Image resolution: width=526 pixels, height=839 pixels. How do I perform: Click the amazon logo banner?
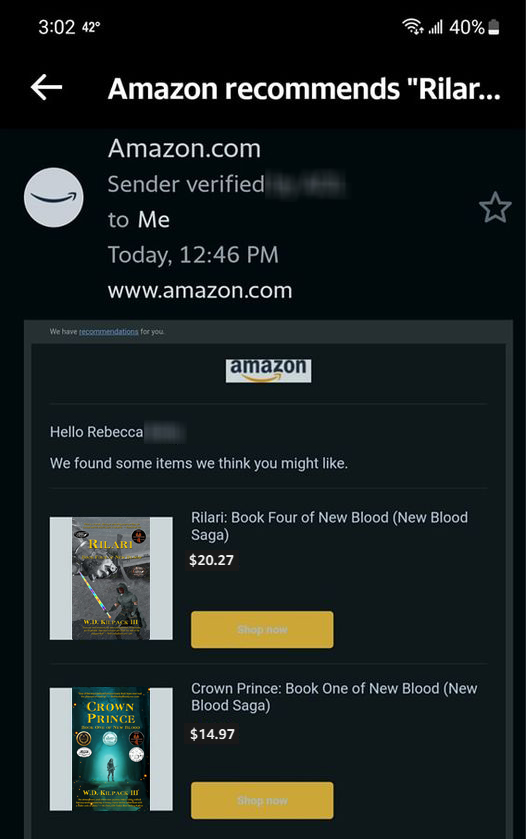(x=268, y=370)
